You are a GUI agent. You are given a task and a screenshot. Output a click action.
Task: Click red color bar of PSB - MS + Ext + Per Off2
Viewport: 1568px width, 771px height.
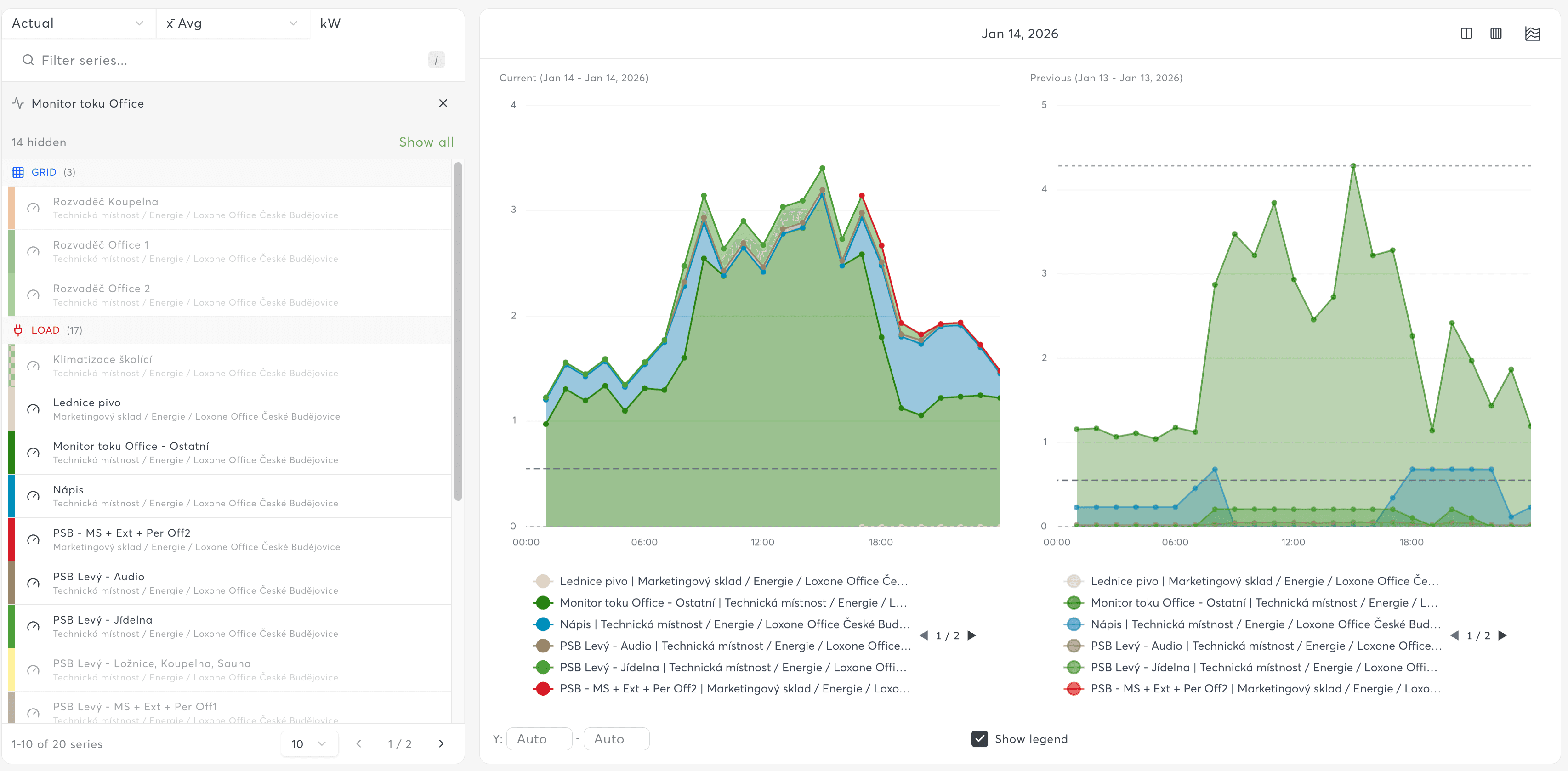(11, 540)
